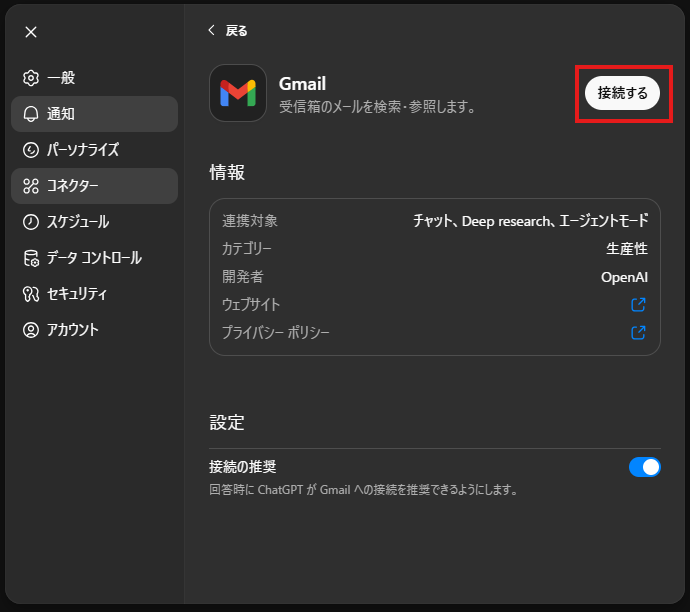Open パーソナライズ personalization settings

click(83, 150)
